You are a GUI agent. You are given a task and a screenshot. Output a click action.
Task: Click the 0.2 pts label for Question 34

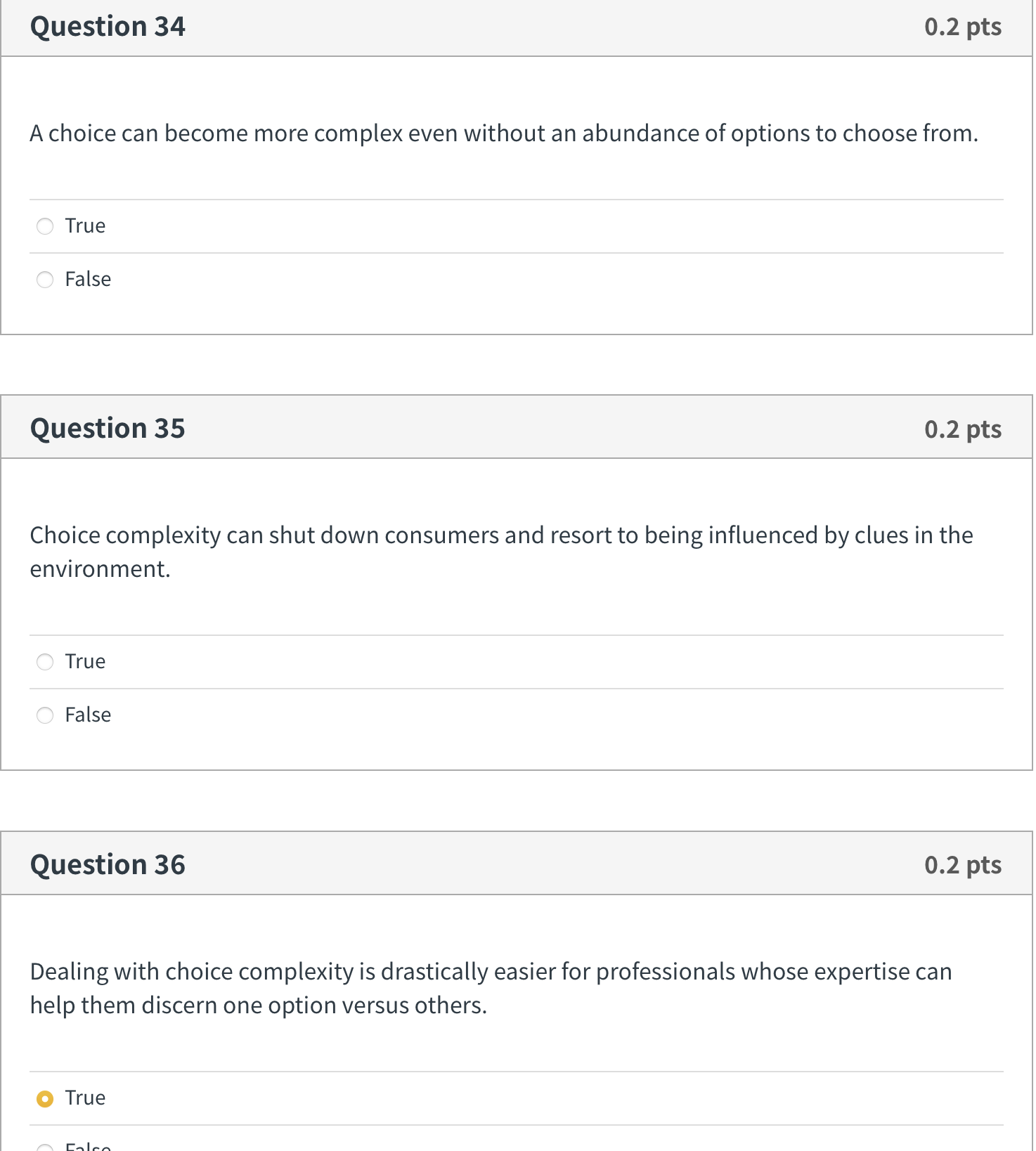(x=962, y=26)
